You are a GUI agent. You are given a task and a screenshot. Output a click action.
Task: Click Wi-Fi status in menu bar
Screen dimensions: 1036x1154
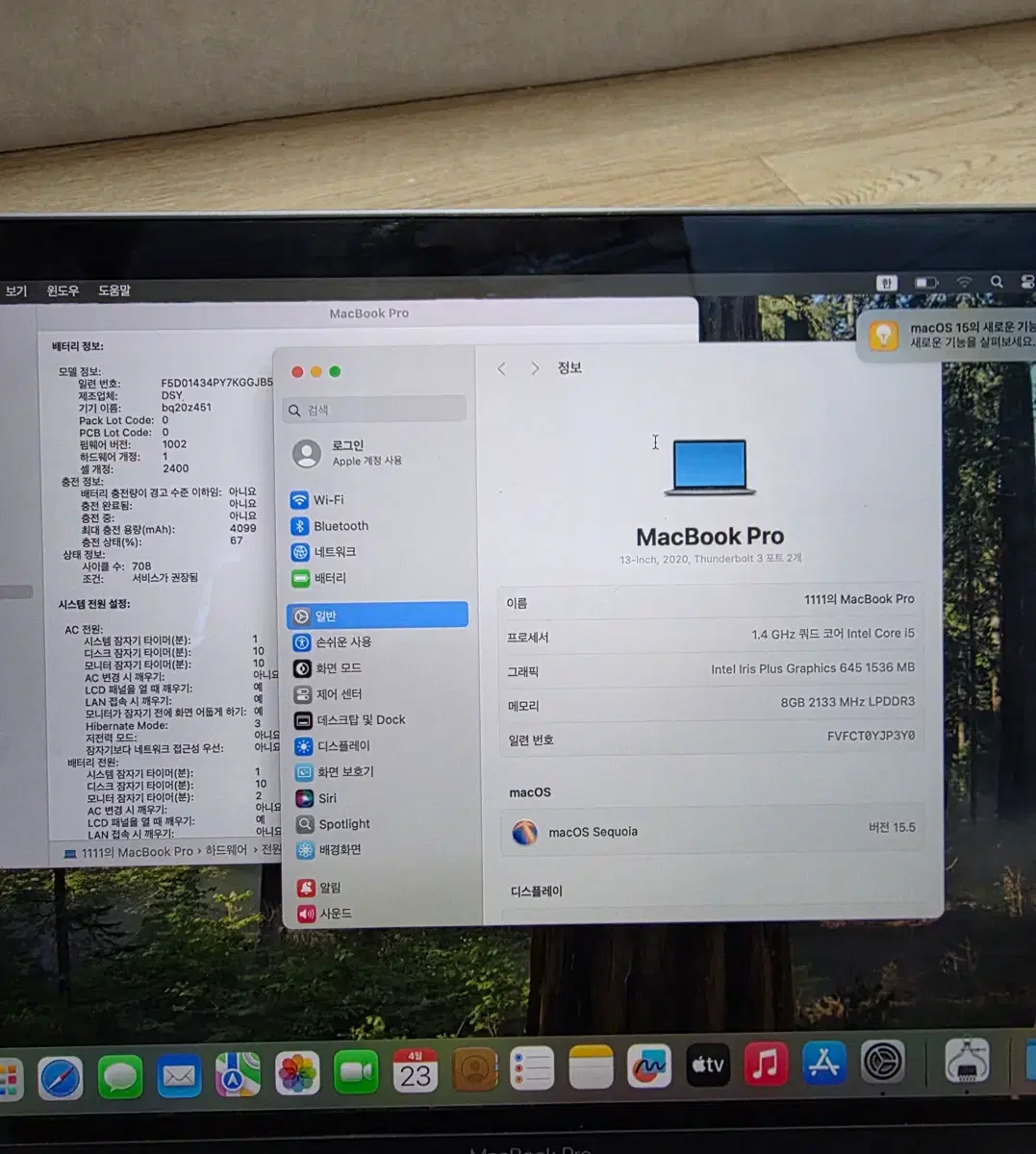click(964, 282)
